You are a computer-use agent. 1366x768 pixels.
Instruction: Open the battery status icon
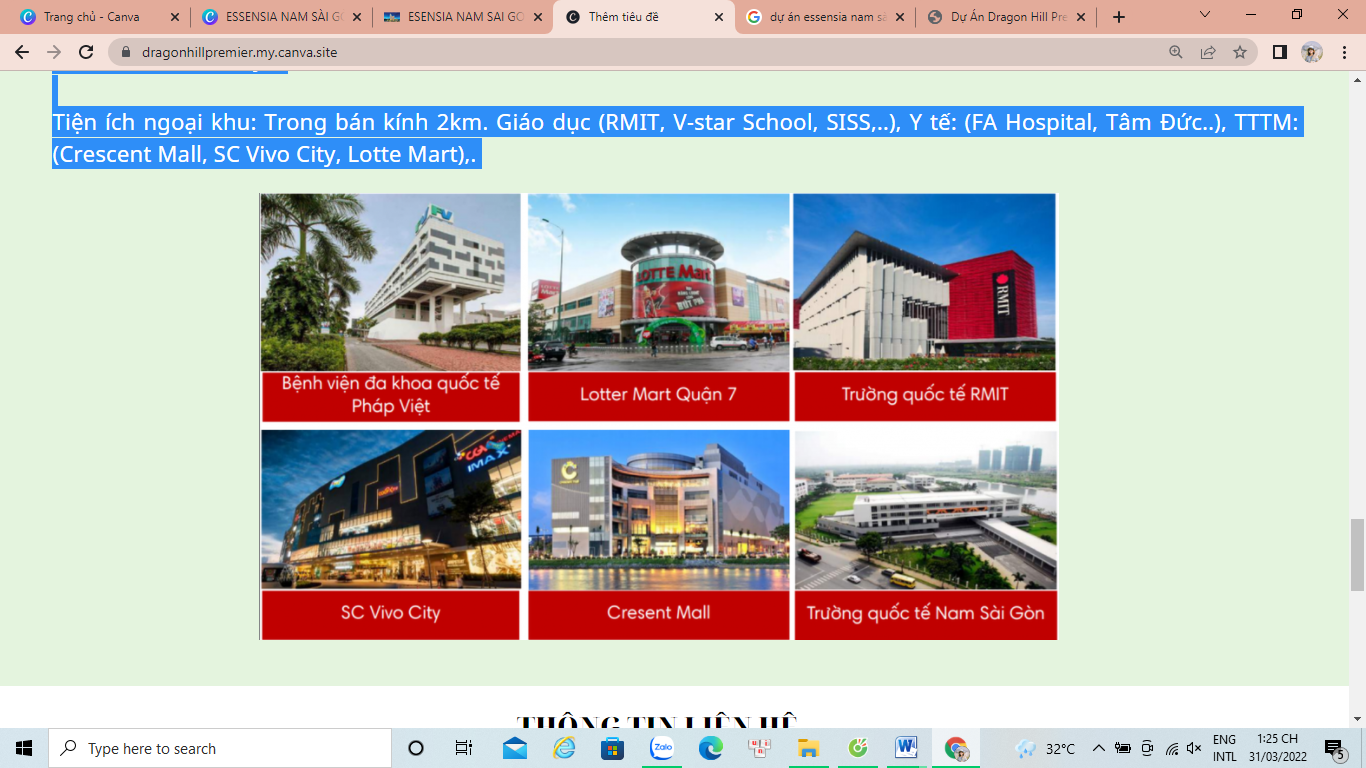tap(1122, 748)
